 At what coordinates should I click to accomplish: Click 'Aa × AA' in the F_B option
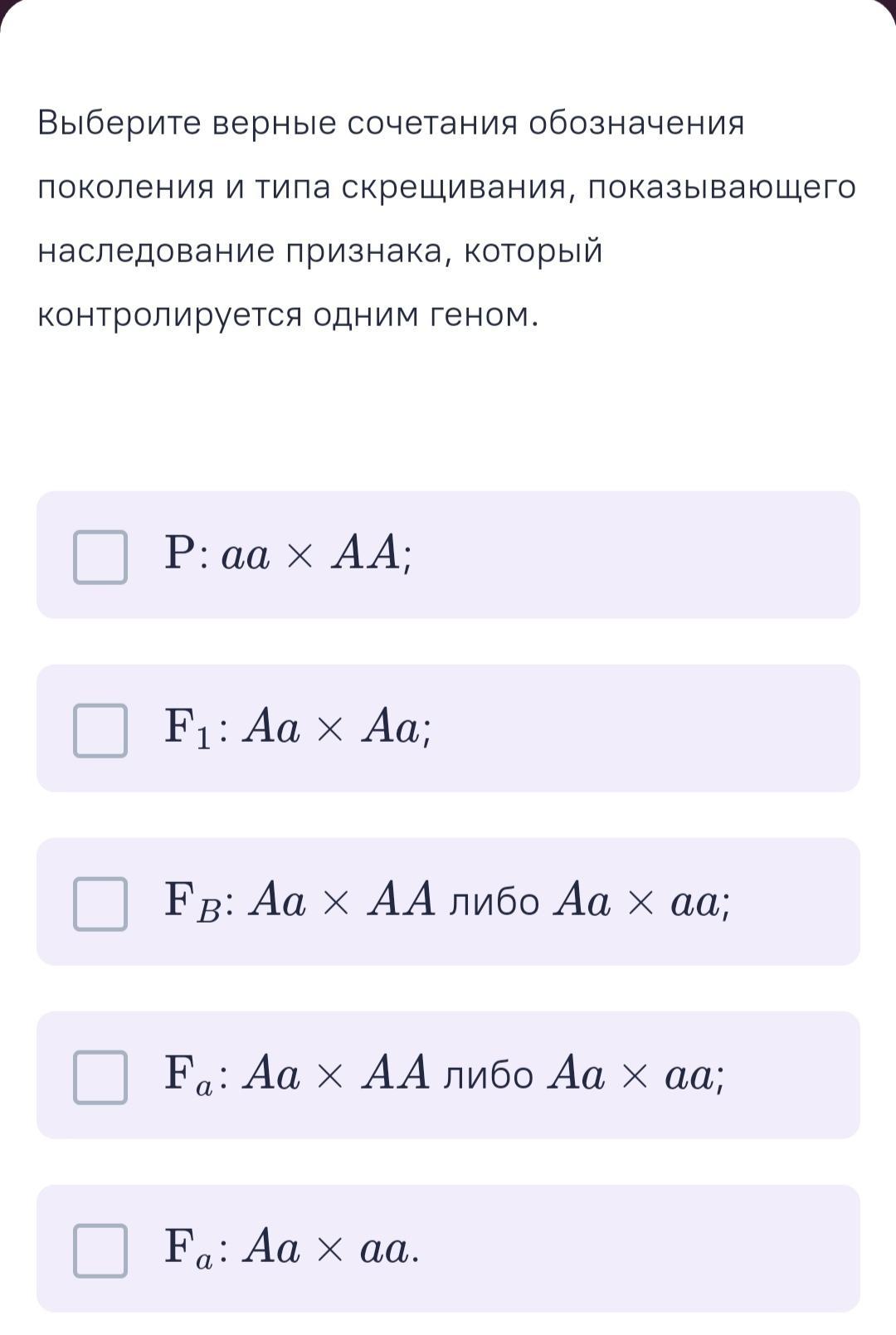(342, 901)
